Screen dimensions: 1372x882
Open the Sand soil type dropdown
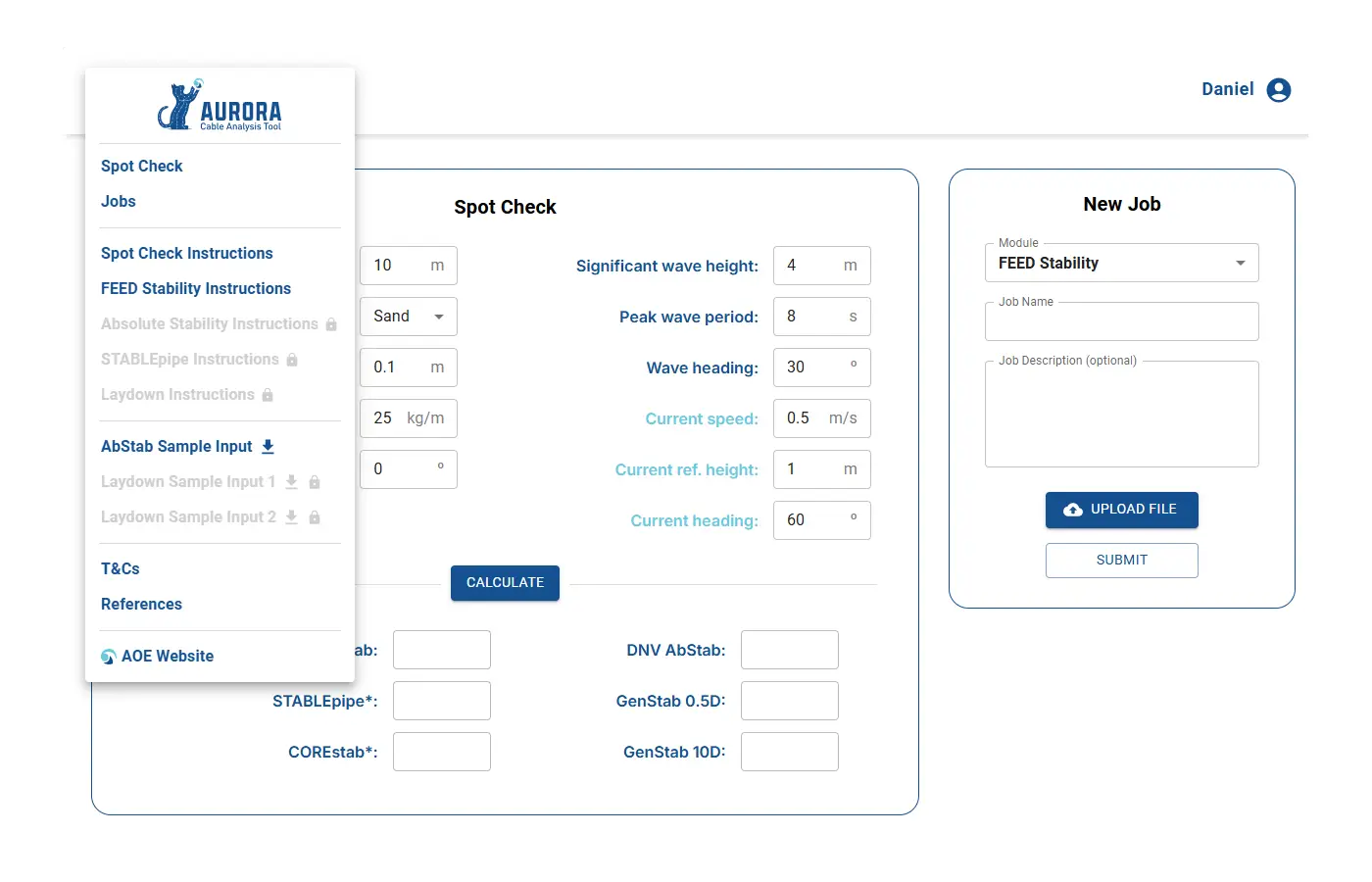click(409, 317)
